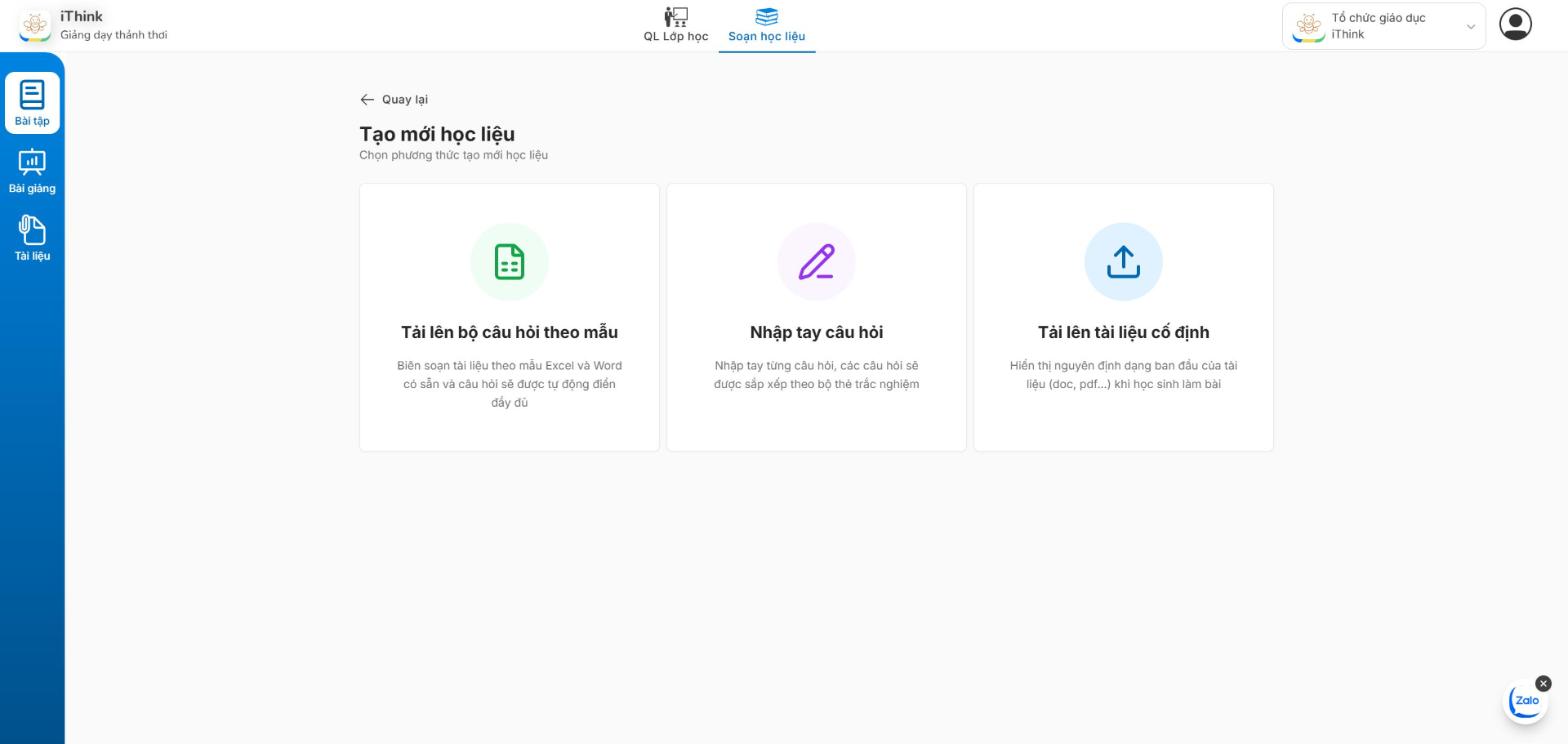Viewport: 1568px width, 744px height.
Task: Click 'Giảng dạy thảnh thơi' tagline
Action: (114, 35)
